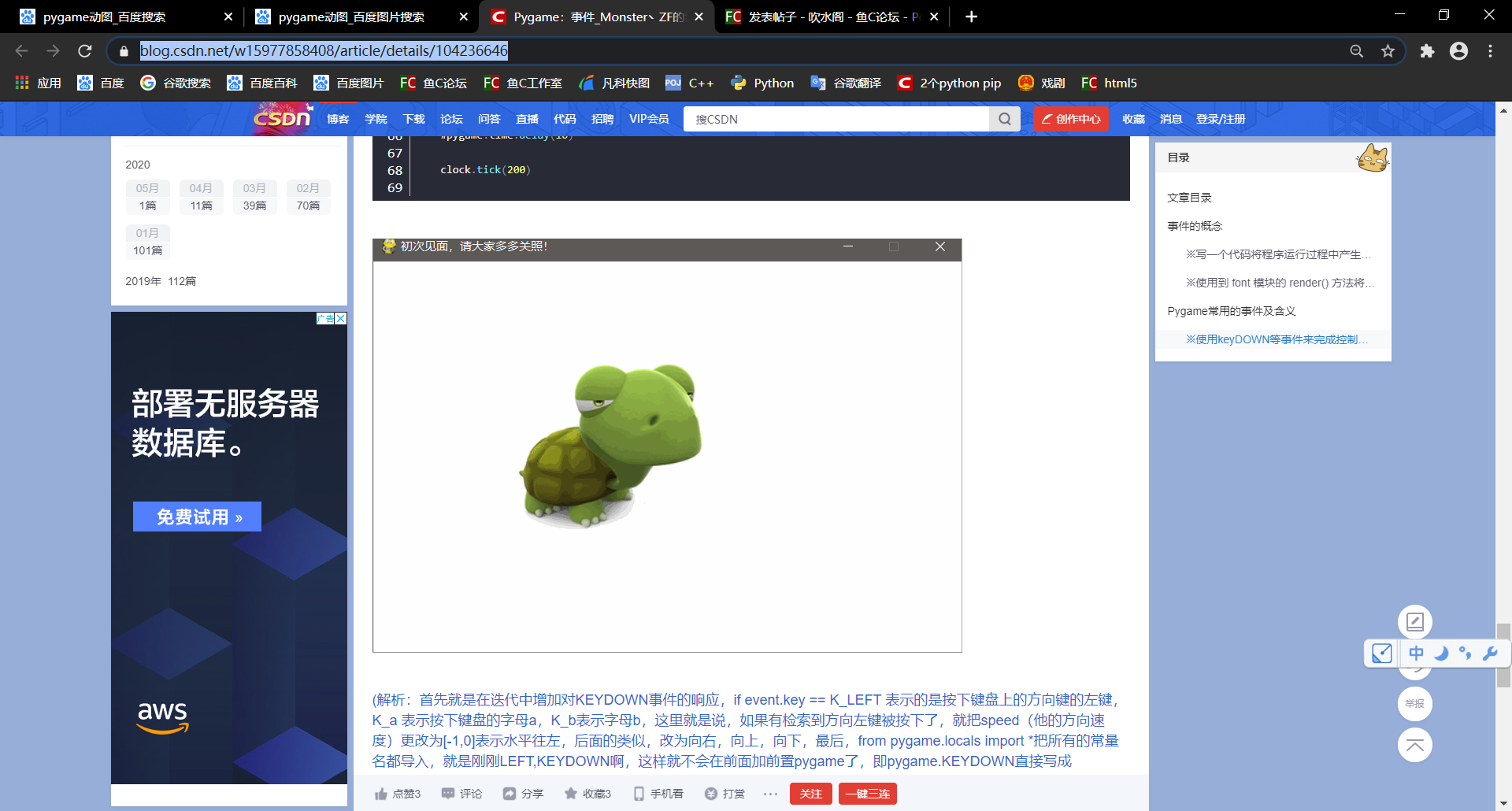Click the page vertical scrollbar thumb

pos(1504,655)
